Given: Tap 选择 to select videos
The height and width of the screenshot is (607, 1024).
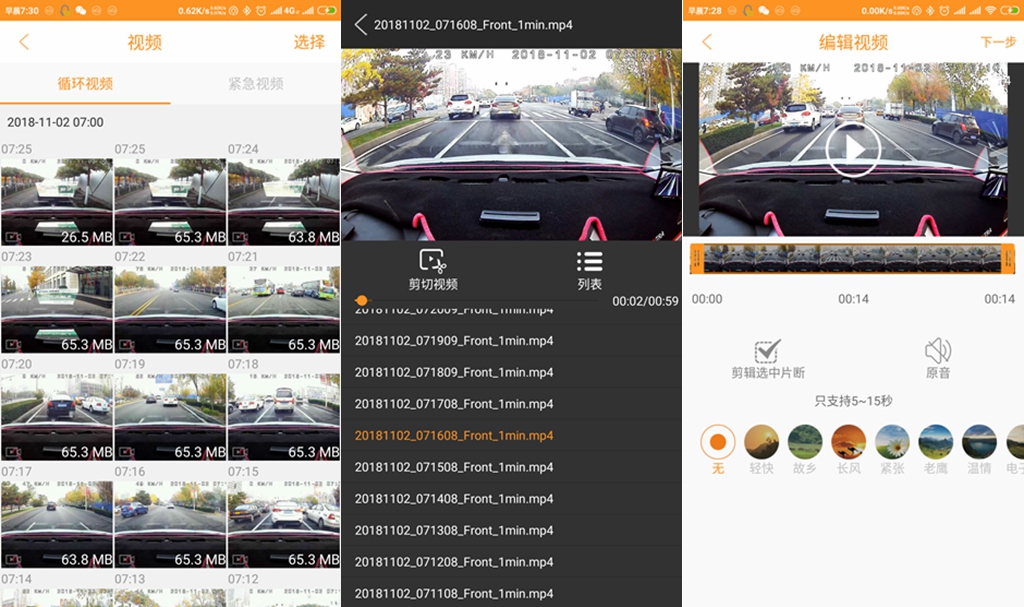Looking at the screenshot, I should 309,42.
